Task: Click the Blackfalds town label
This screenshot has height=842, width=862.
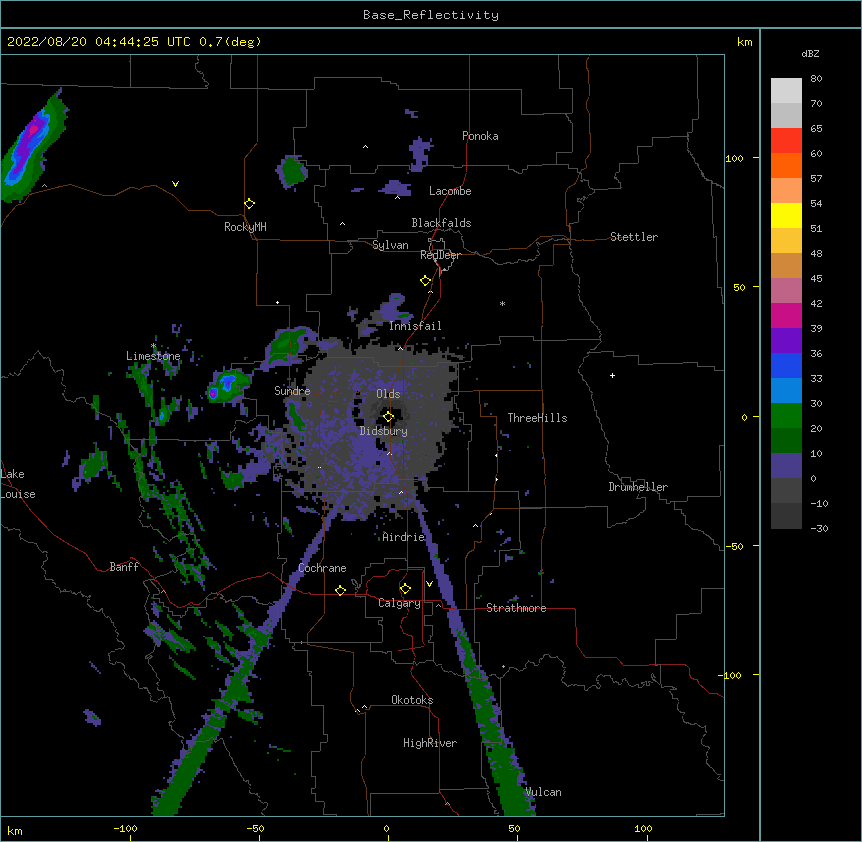Action: click(x=441, y=223)
